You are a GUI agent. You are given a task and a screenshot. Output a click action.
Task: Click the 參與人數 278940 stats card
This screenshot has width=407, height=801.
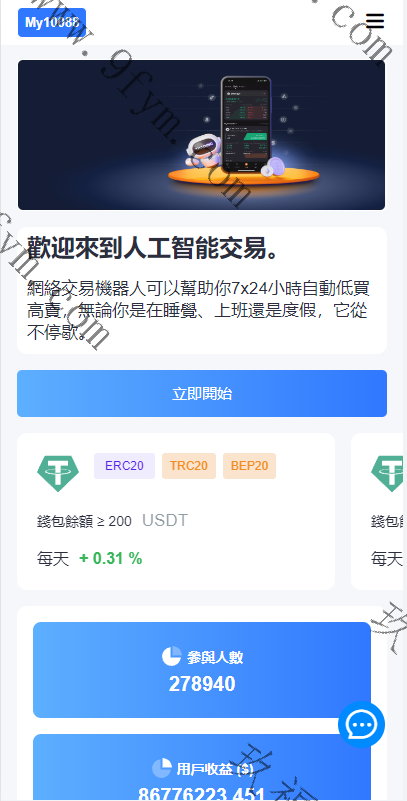coord(202,670)
